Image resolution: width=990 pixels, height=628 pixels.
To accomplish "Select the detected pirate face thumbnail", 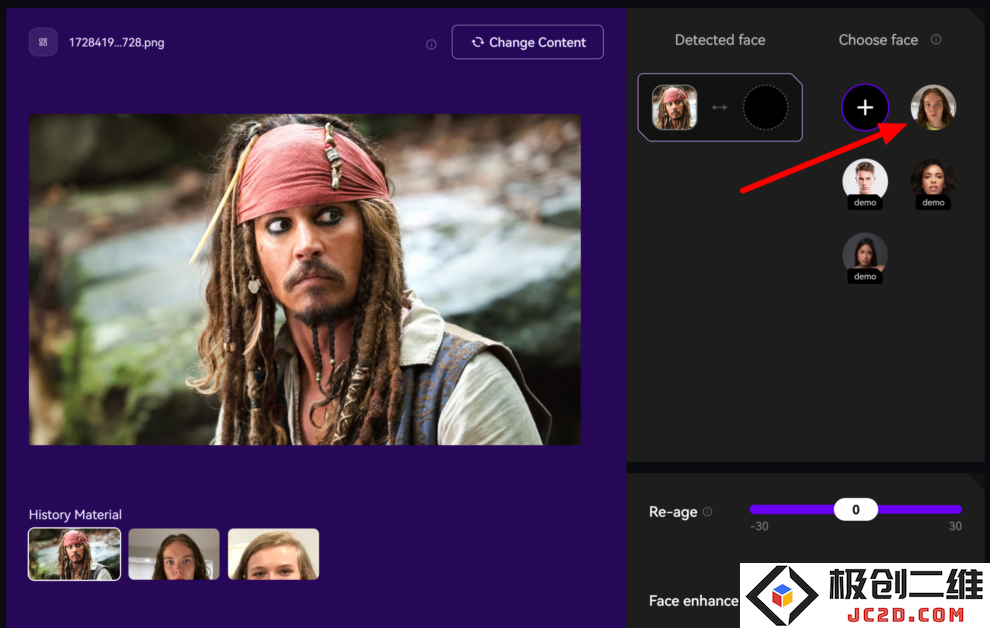I will (x=674, y=107).
